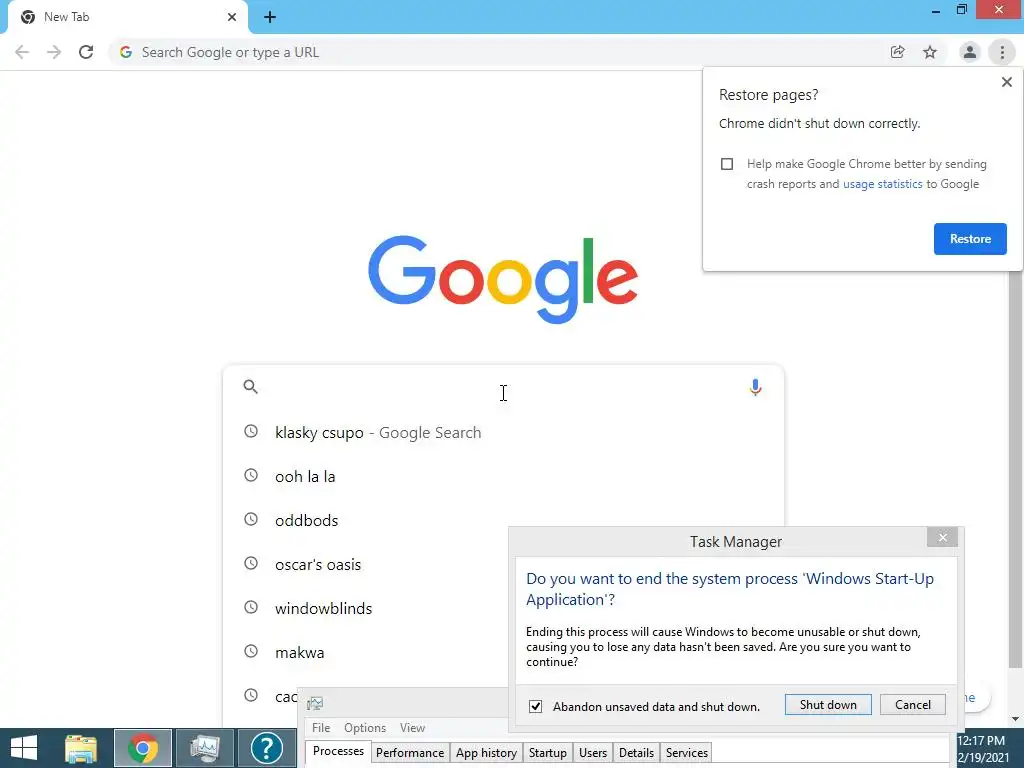
Task: Click the page vertical scrollbar
Action: pos(1015,470)
